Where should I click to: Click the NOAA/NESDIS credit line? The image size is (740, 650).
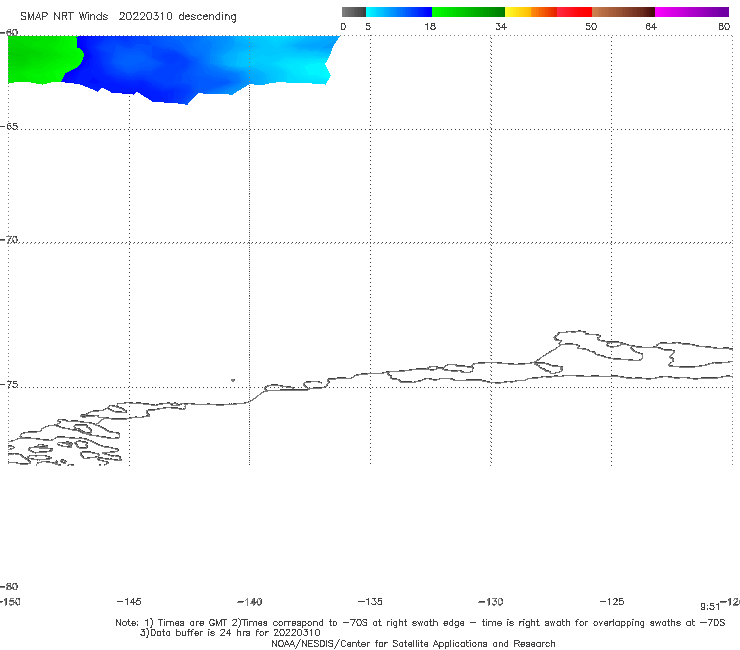coord(413,644)
